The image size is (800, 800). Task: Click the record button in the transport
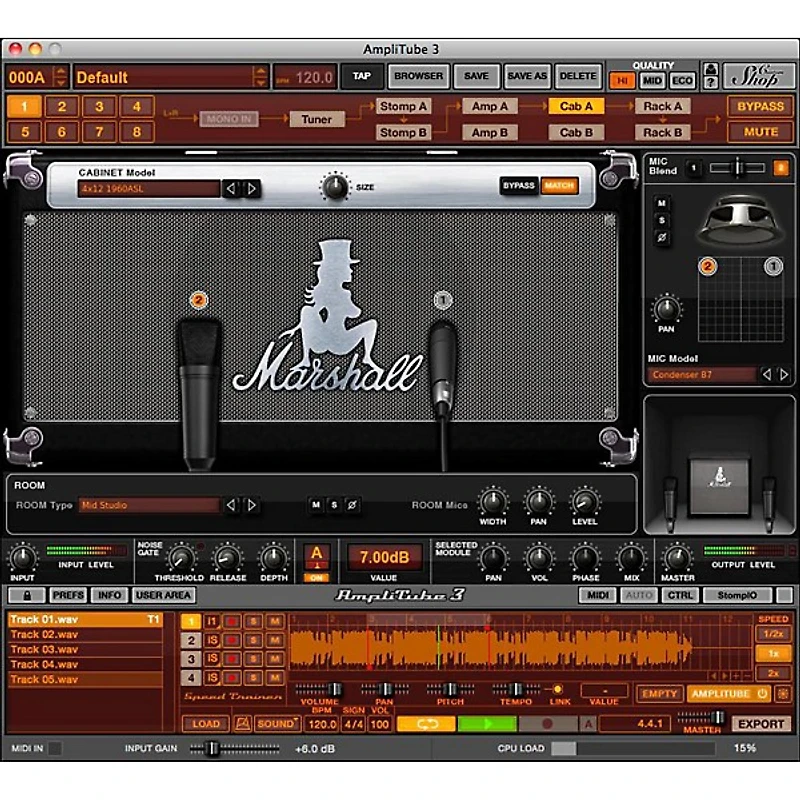click(547, 723)
